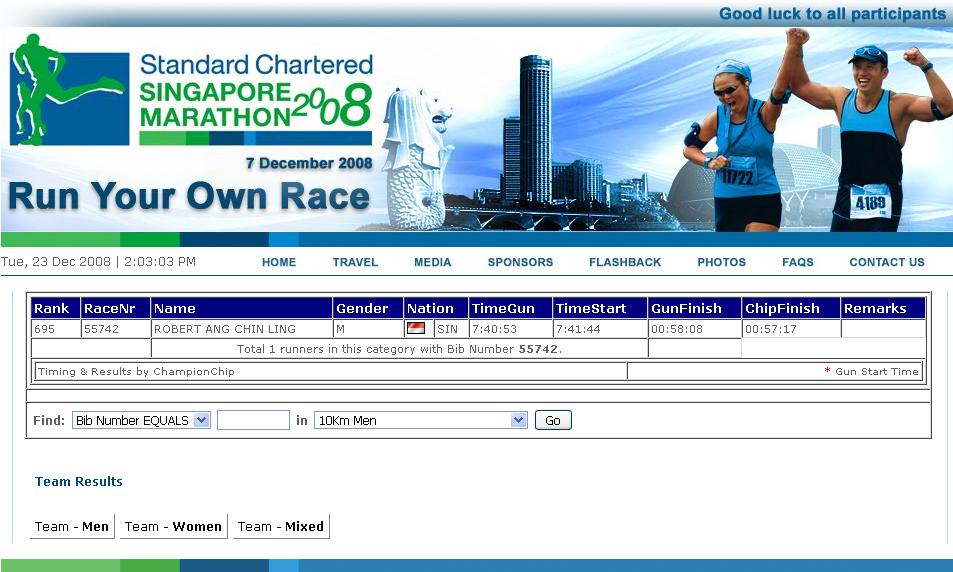Click Timing & Results by ChampionChip text

coord(136,371)
